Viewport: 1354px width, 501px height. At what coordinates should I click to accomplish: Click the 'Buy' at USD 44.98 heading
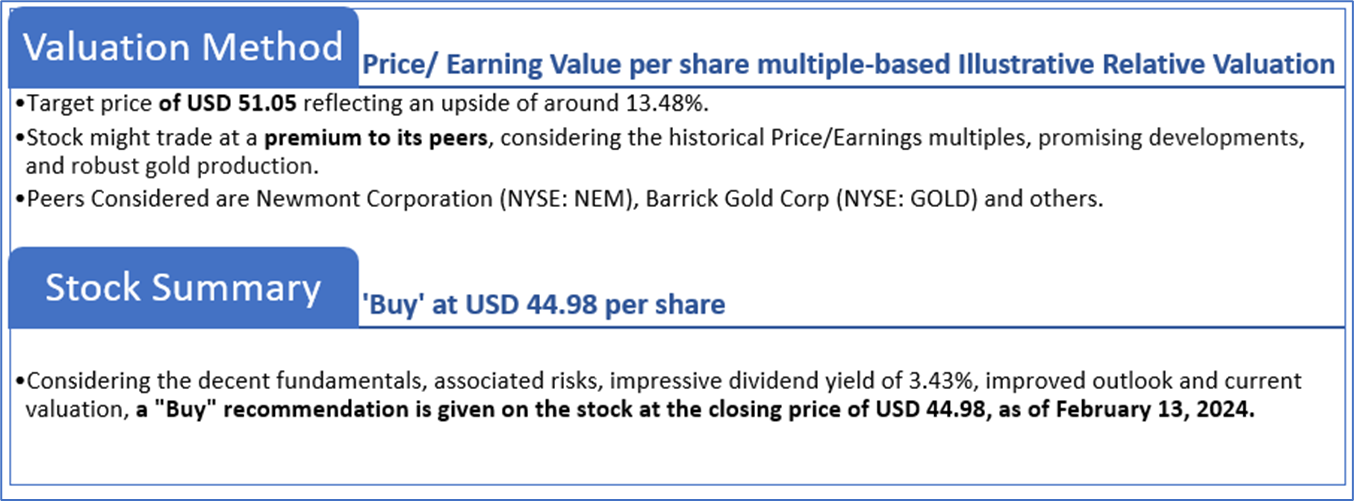[543, 305]
